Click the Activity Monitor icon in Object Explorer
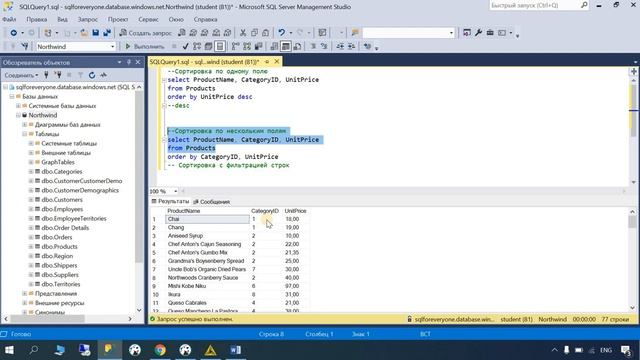The width and height of the screenshot is (640, 360). click(x=104, y=75)
